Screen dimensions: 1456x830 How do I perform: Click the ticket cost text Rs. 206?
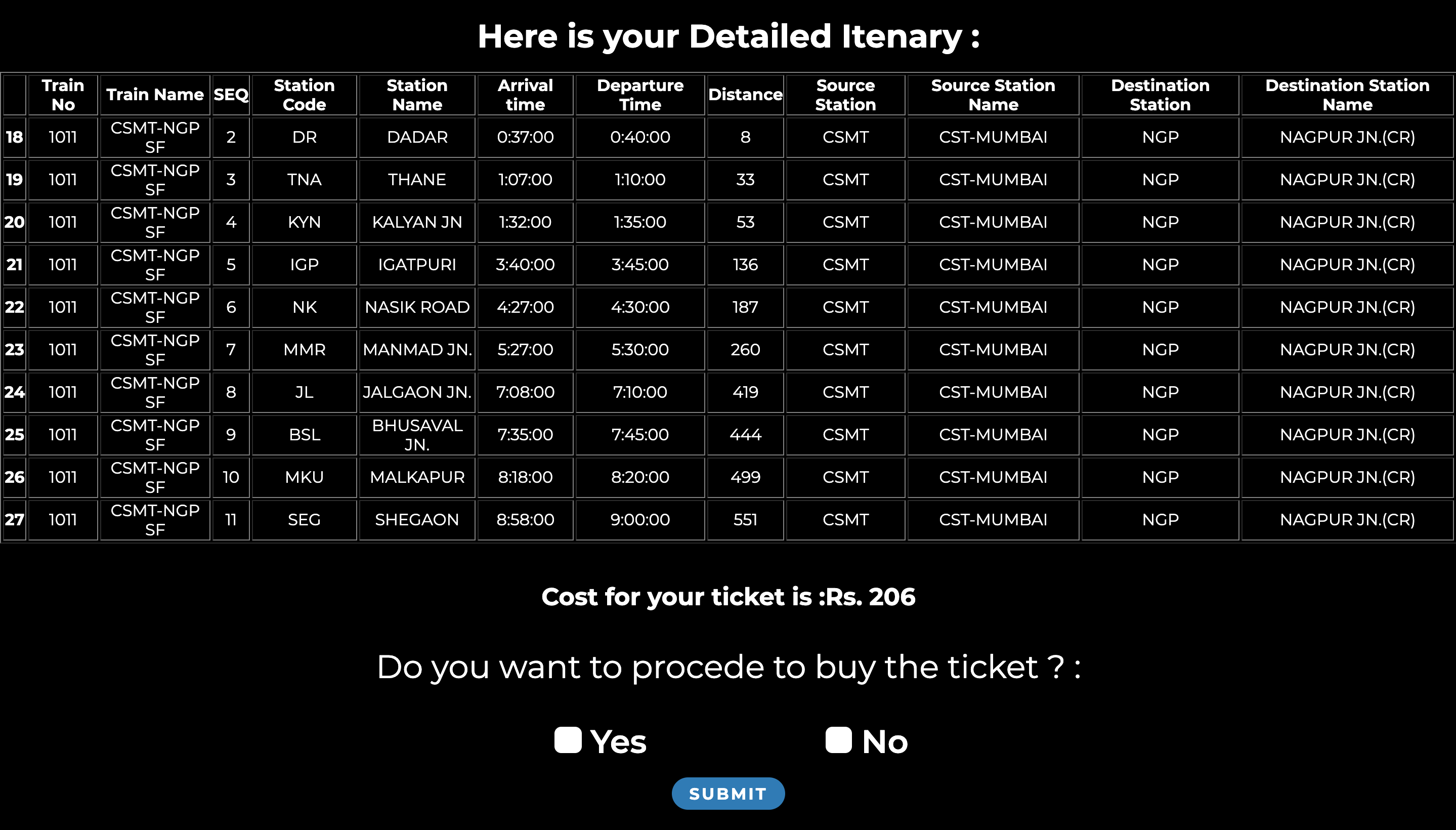(727, 597)
